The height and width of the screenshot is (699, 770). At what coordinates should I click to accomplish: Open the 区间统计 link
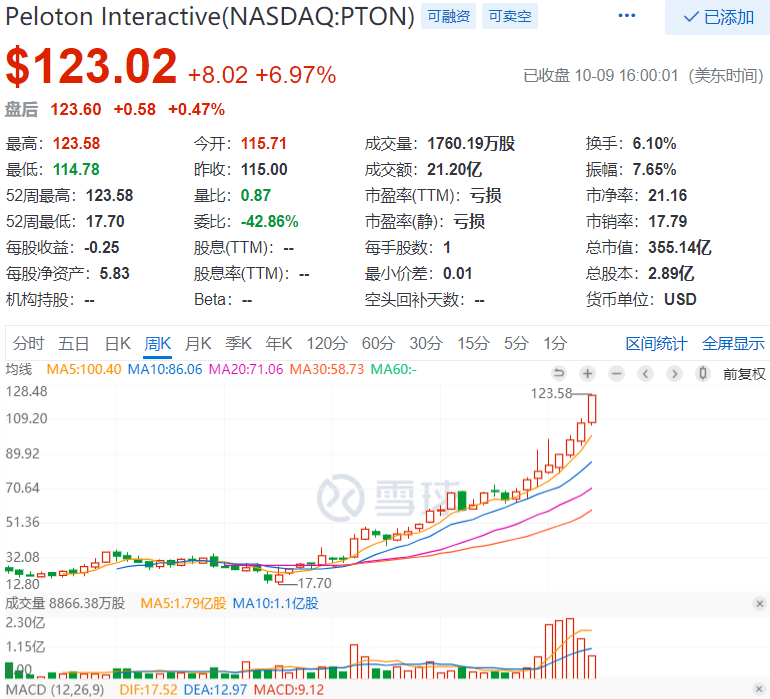click(x=656, y=343)
